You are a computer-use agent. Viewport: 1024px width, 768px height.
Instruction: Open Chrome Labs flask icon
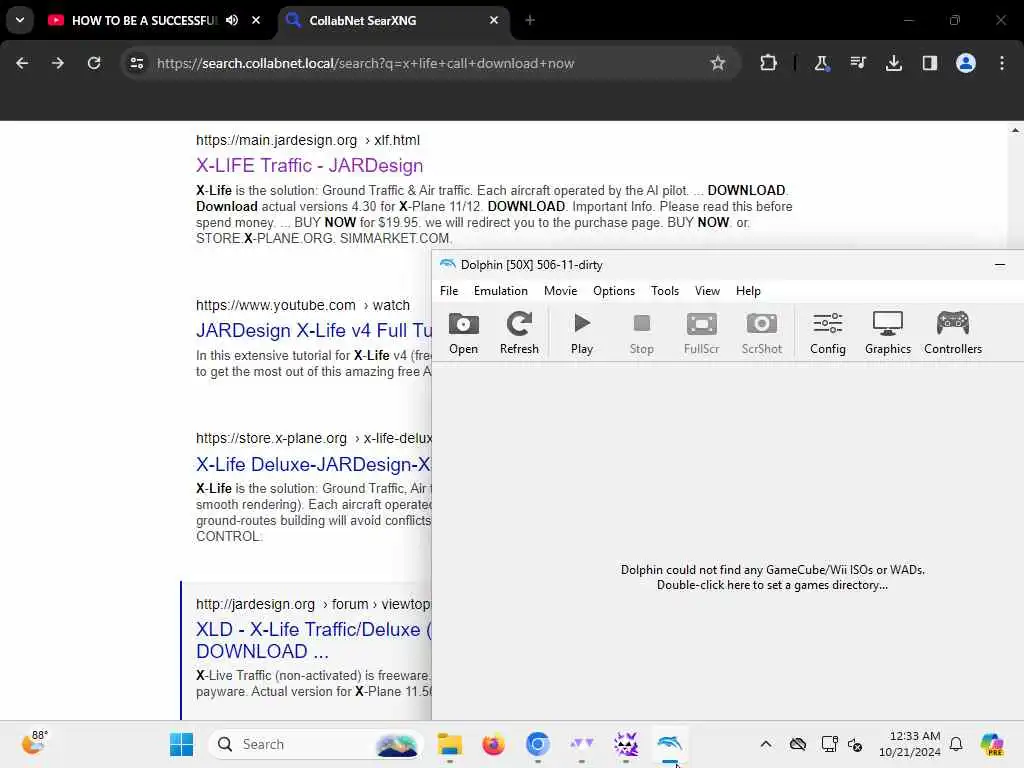pos(821,63)
